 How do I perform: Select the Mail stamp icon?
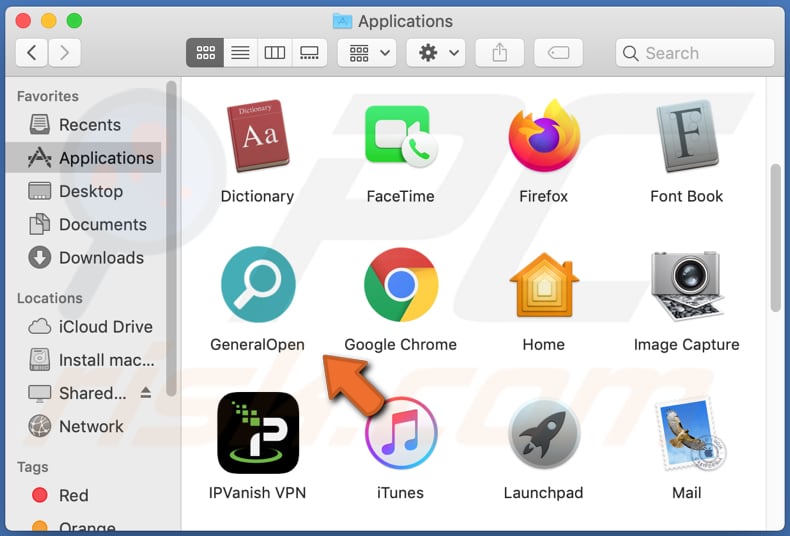pos(689,433)
